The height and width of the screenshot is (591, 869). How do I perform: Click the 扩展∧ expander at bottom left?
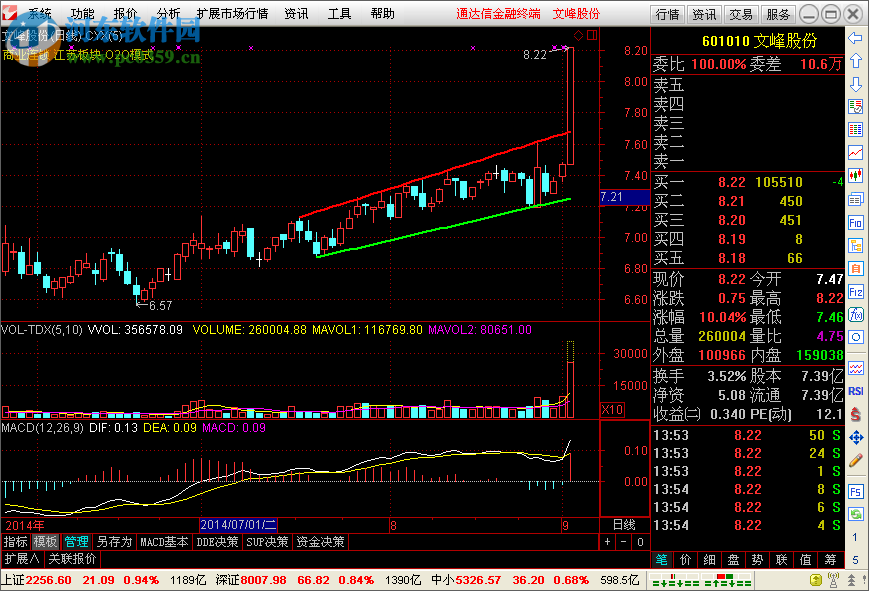coord(22,559)
